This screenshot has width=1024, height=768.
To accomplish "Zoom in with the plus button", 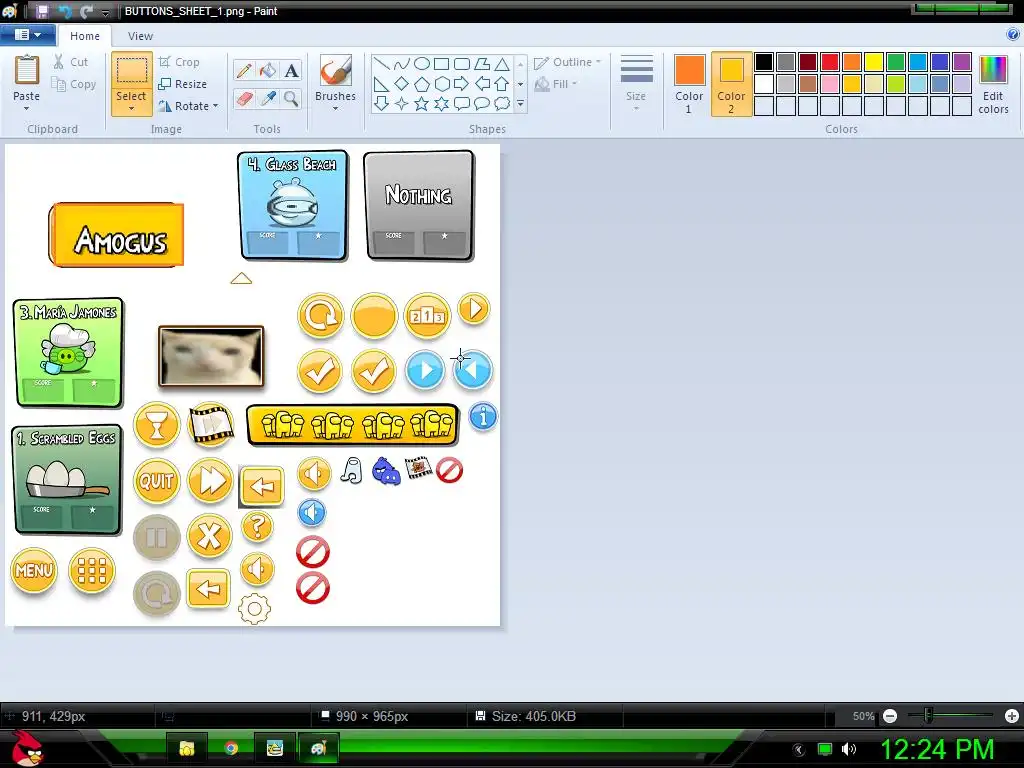I will [x=1012, y=716].
